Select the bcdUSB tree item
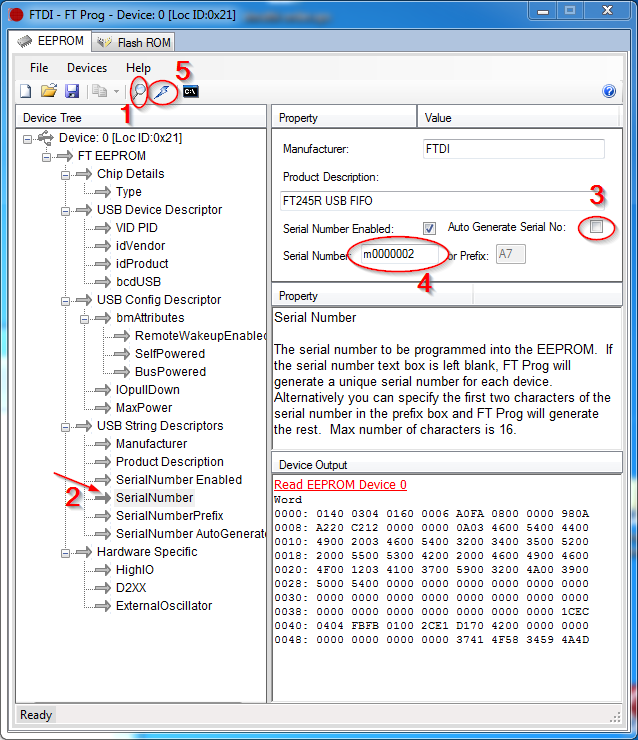Screen dimensions: 638x740 tap(138, 282)
